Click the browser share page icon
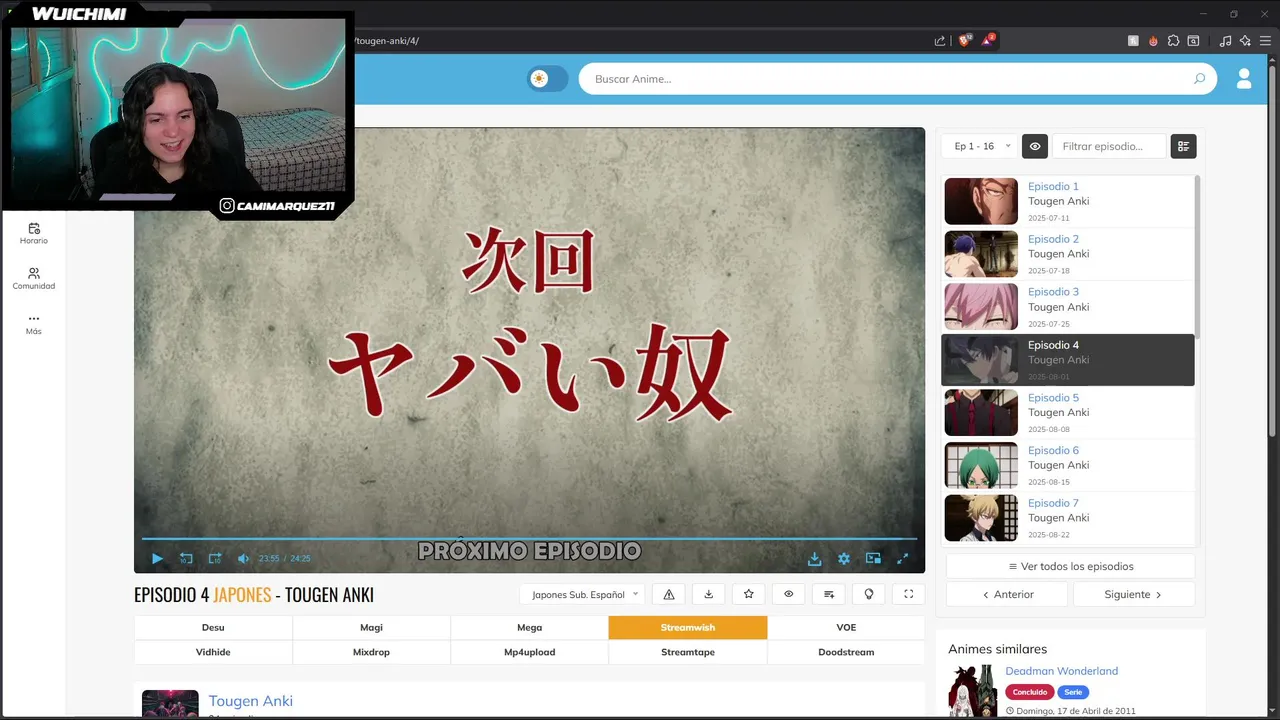 pos(940,41)
